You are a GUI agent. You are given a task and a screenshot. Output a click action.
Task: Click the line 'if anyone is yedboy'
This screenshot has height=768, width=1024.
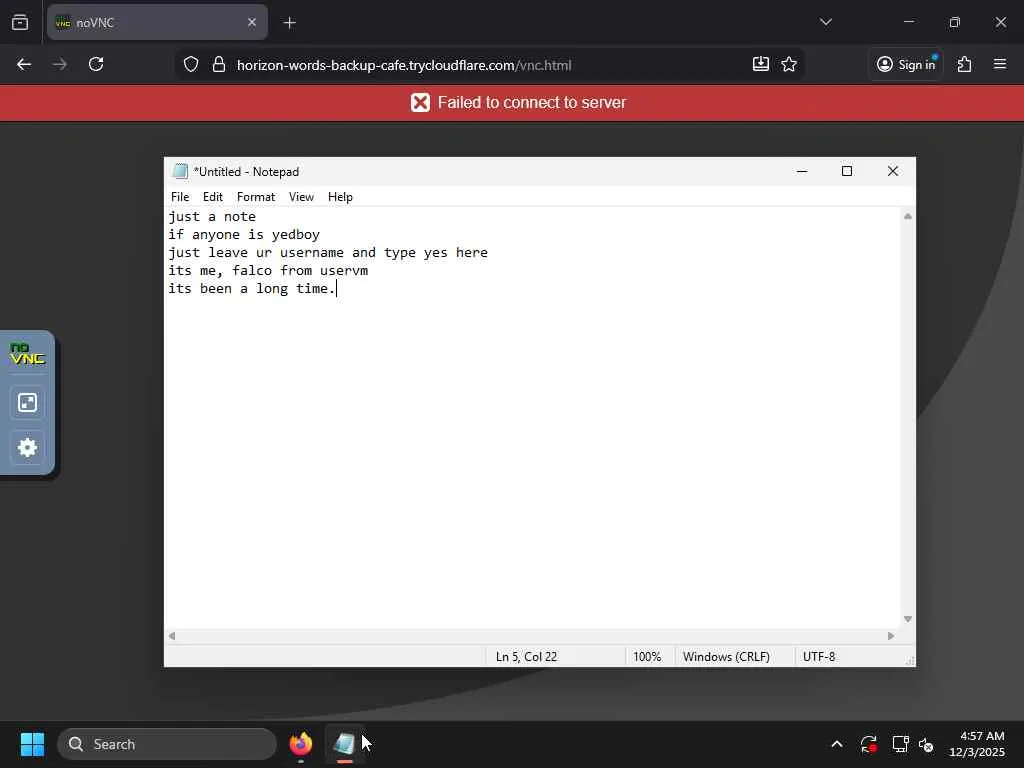tap(244, 234)
